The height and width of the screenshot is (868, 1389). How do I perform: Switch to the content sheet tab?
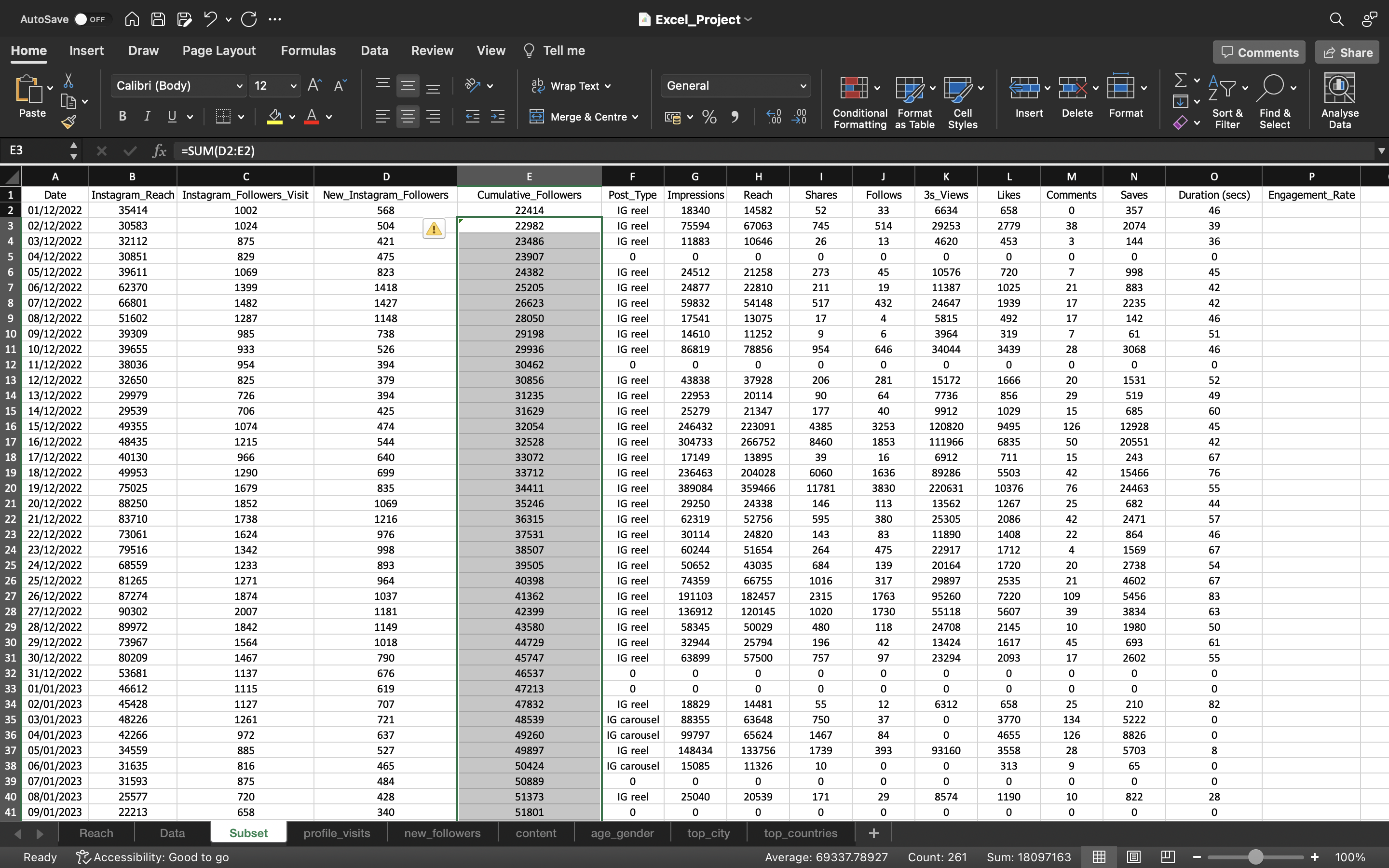(x=536, y=833)
